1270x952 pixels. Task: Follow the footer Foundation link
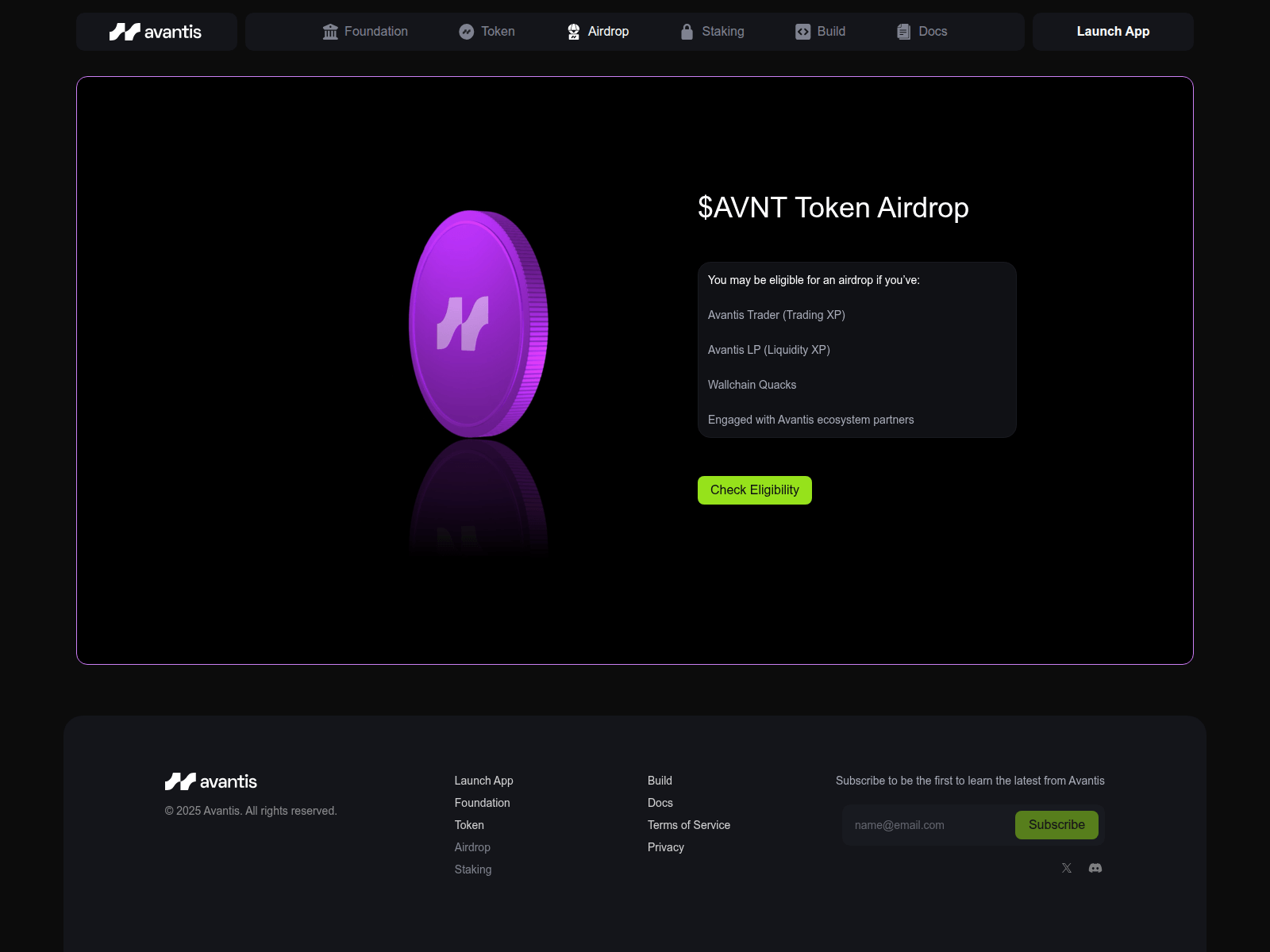pyautogui.click(x=483, y=803)
